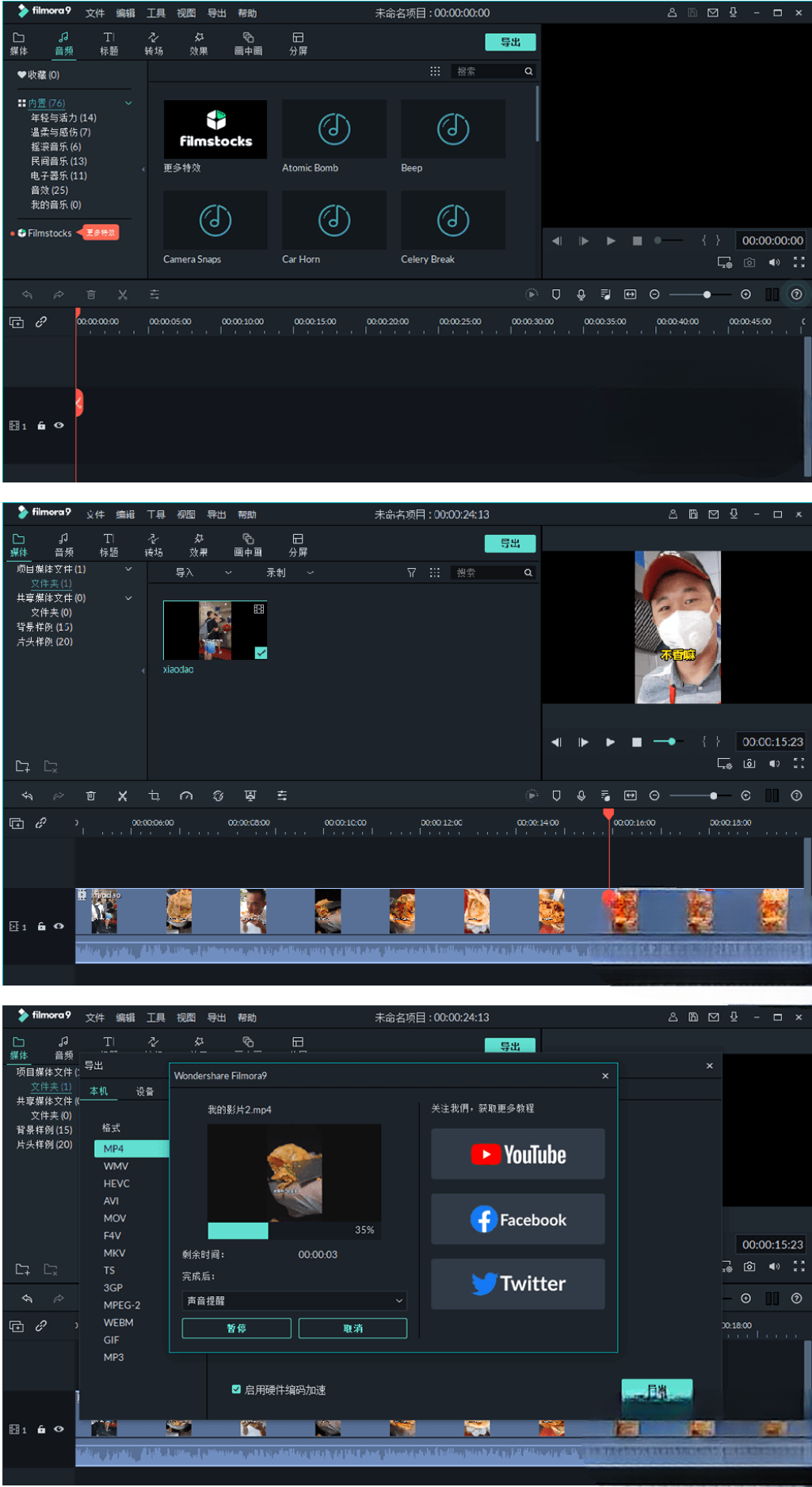The height and width of the screenshot is (1487, 812).
Task: Toggle hardware encoding checkbox 启用硬件编码加速
Action: 236,1390
